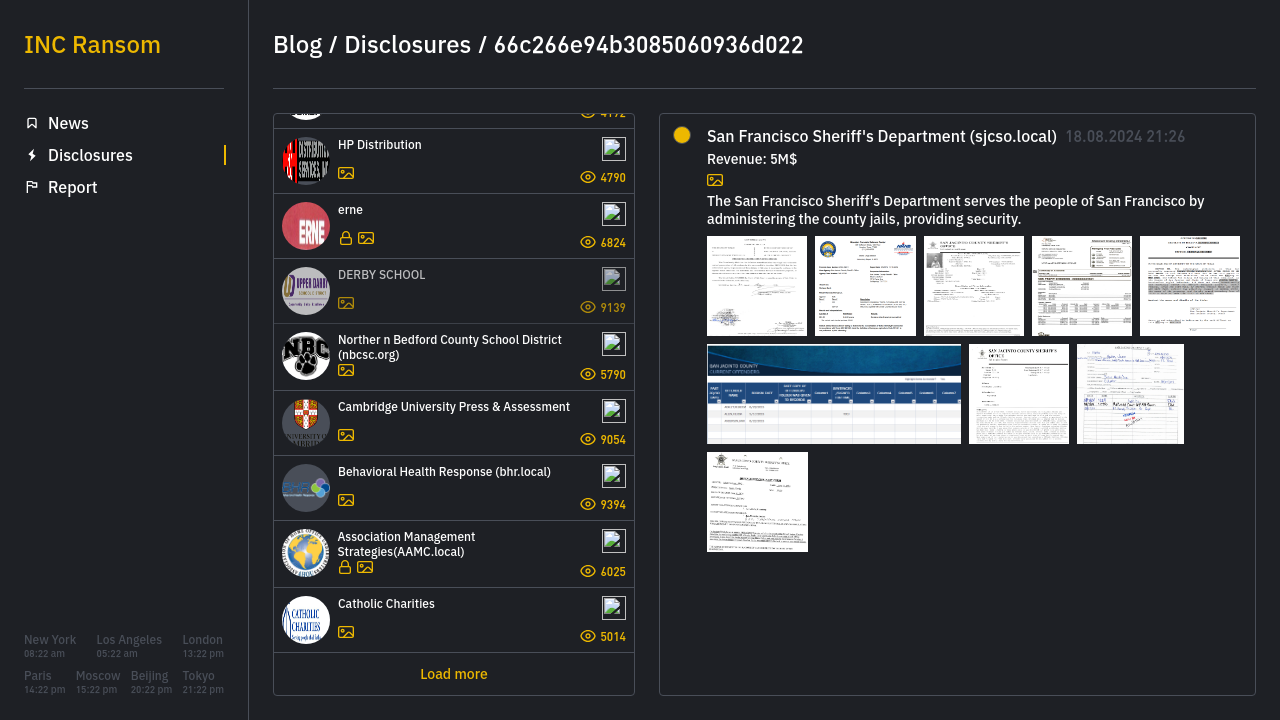The height and width of the screenshot is (720, 1280).
Task: Click the flag icon beside Report
Action: (32, 187)
